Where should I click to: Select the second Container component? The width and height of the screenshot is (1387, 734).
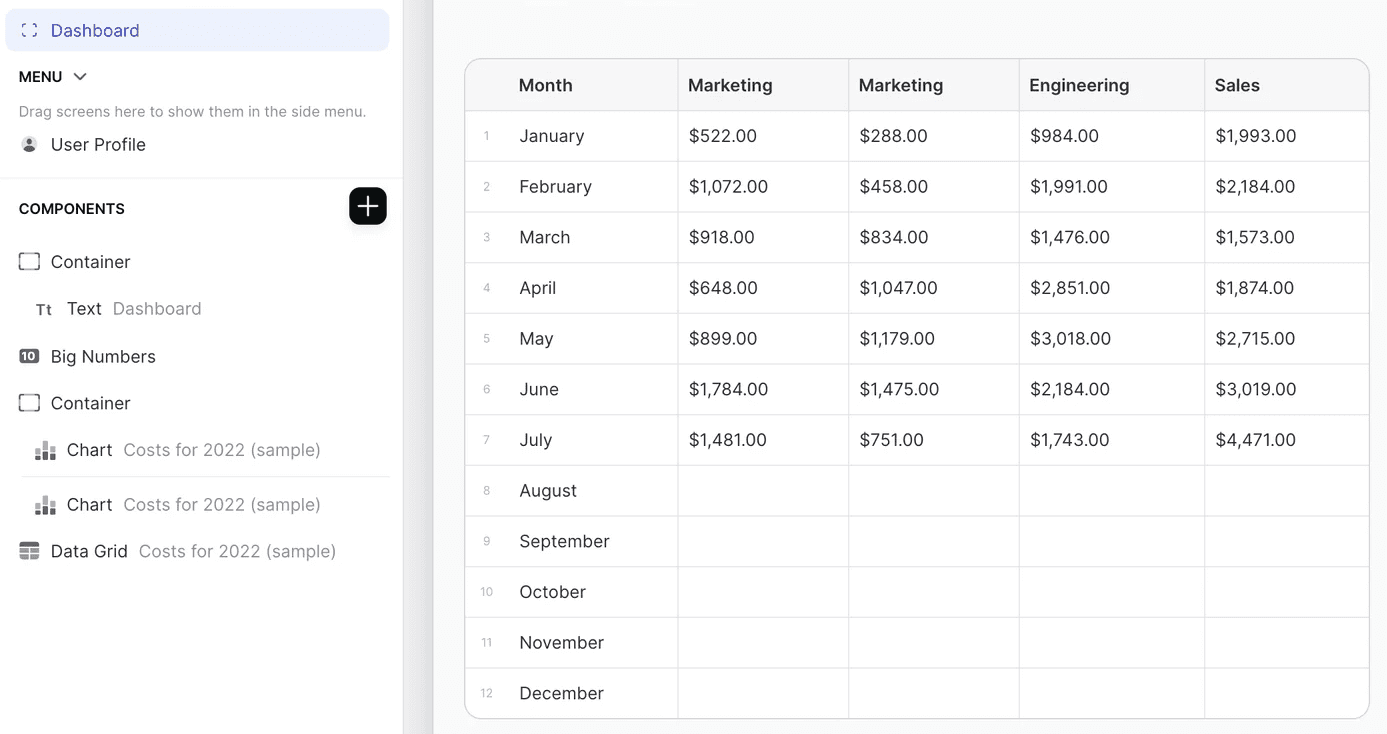(90, 403)
